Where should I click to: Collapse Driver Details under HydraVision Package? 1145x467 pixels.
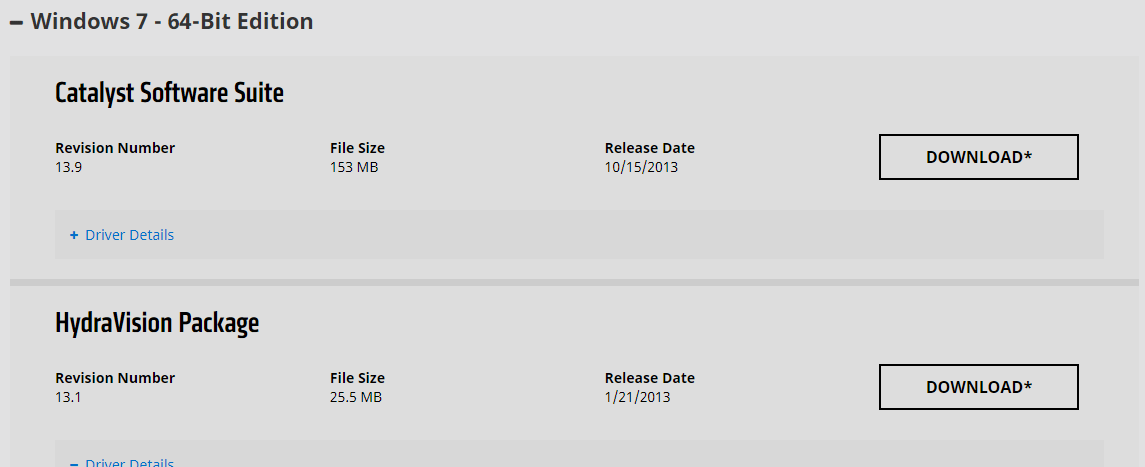coord(129,463)
